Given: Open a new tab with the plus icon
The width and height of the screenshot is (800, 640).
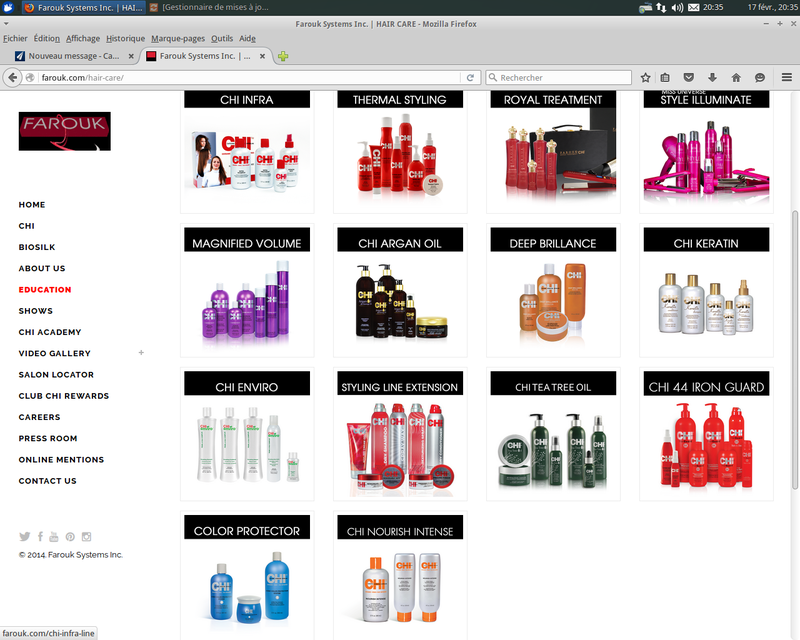Looking at the screenshot, I should [283, 56].
